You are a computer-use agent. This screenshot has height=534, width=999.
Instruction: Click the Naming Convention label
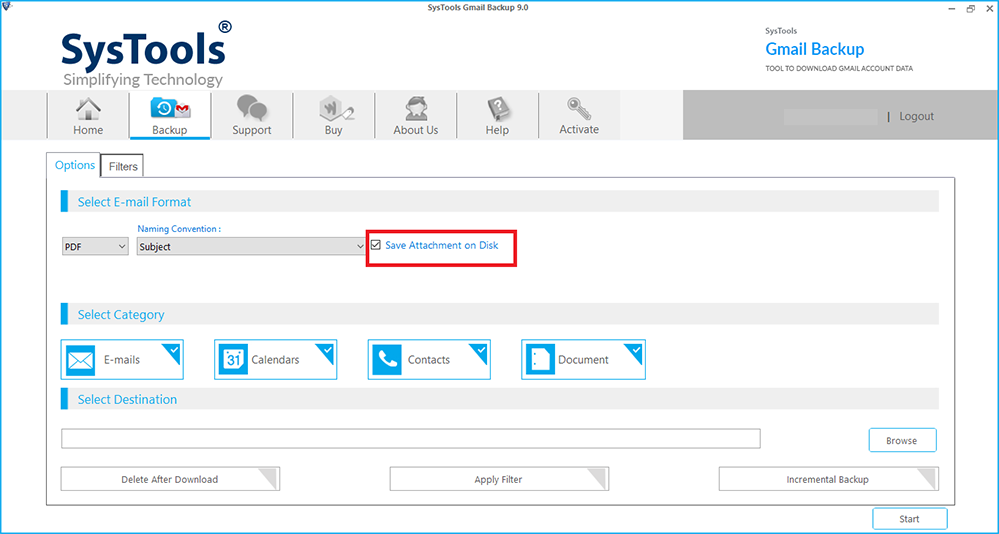(x=179, y=229)
